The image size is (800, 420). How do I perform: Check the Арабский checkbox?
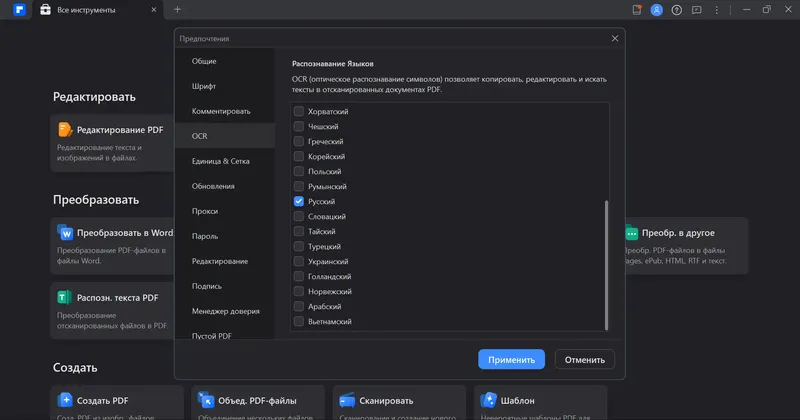pyautogui.click(x=298, y=306)
